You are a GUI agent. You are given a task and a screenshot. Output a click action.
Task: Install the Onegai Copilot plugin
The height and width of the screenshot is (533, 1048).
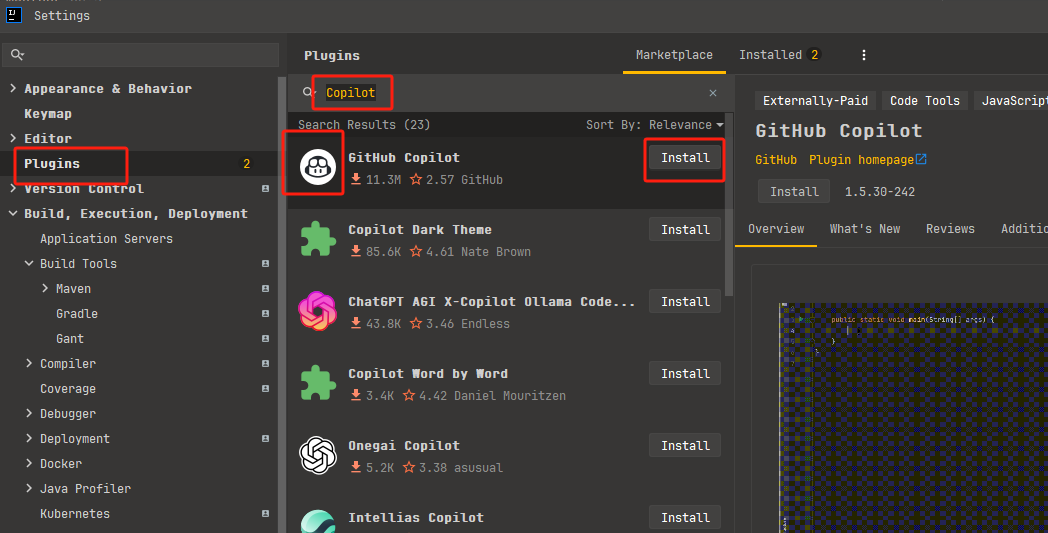(x=685, y=445)
